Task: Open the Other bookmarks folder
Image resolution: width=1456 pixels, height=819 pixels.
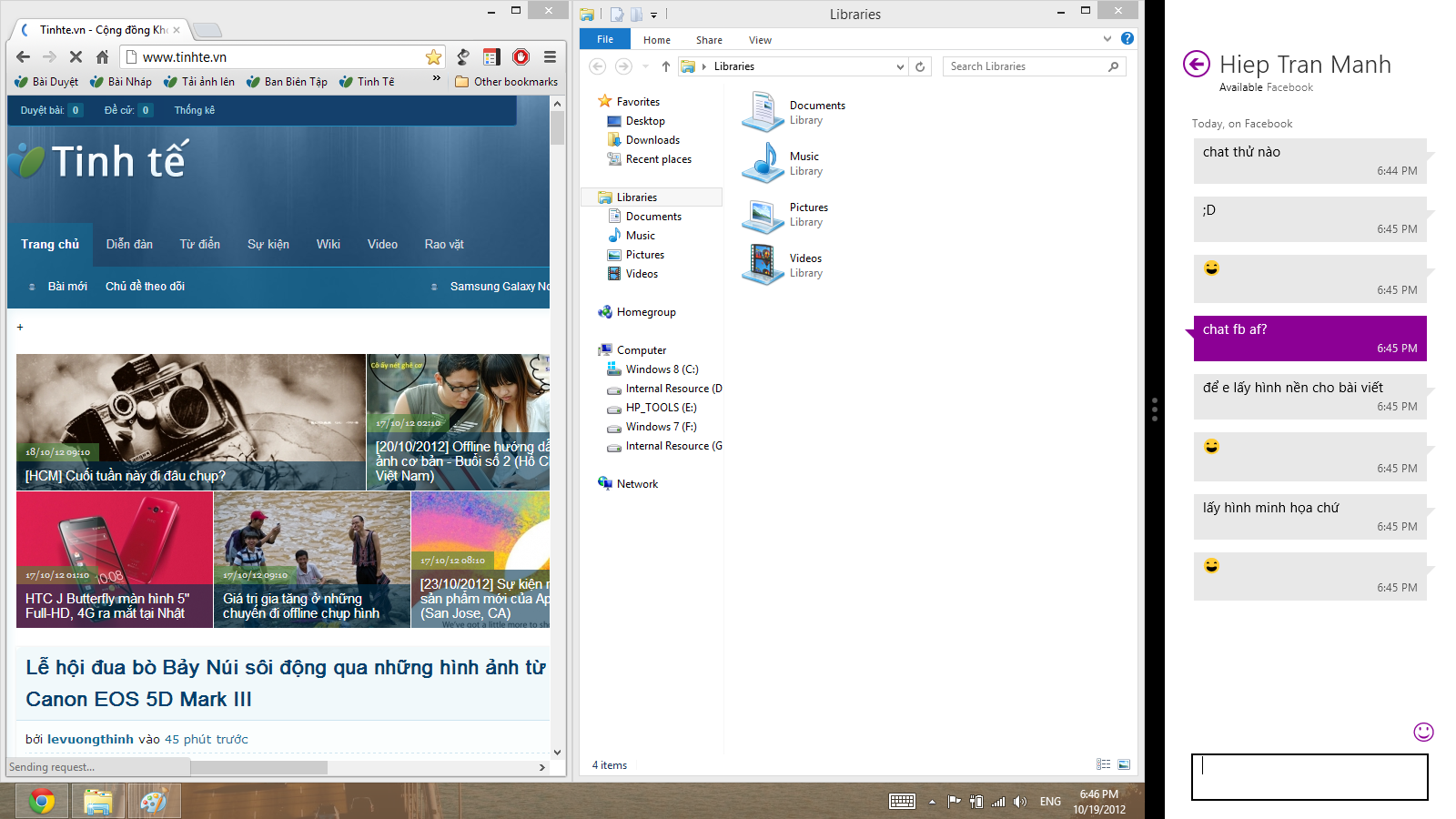Action: [x=507, y=81]
